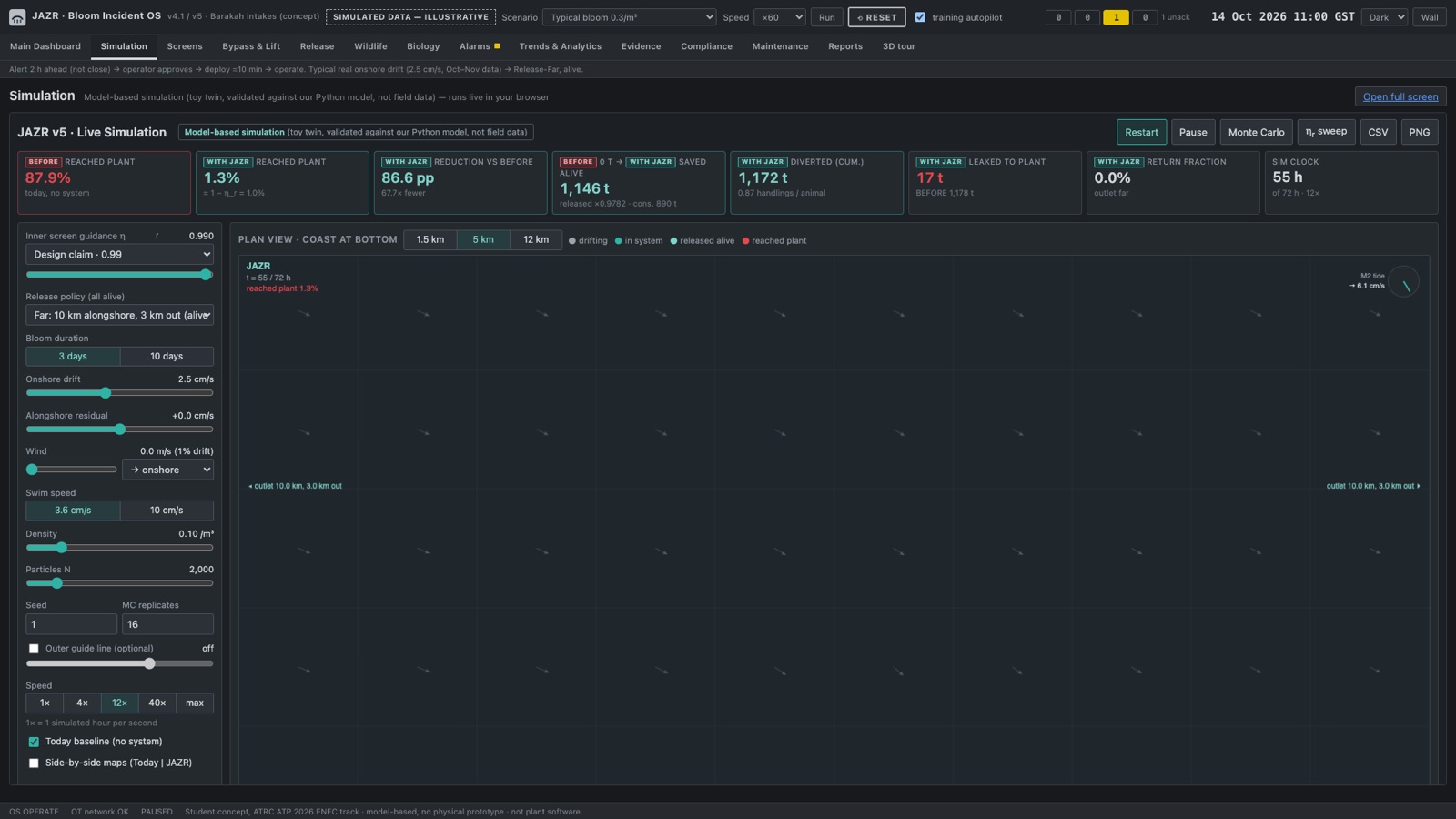Click the Onshore drift slider handle

click(x=106, y=393)
